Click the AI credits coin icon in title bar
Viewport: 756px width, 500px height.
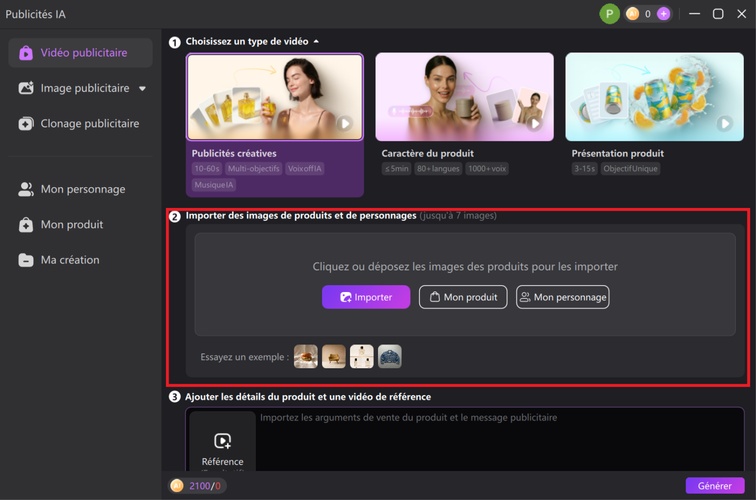[x=633, y=14]
